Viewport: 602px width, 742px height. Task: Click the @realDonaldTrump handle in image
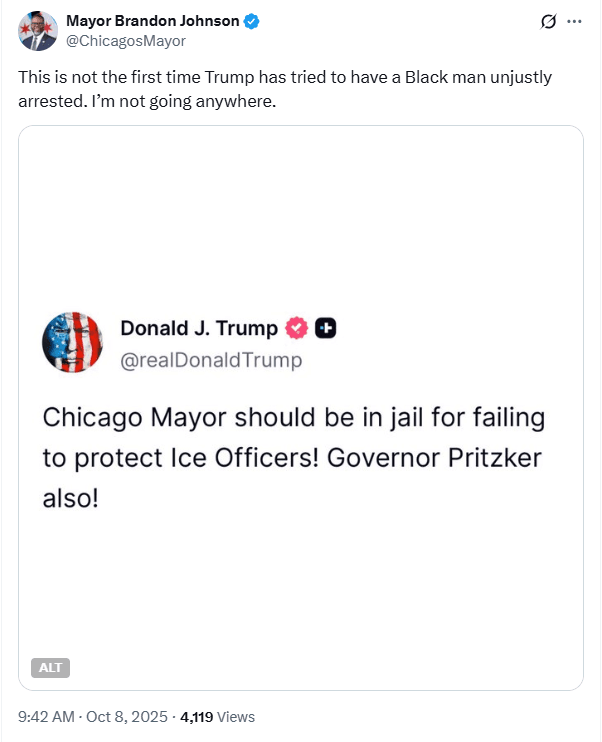tap(211, 360)
